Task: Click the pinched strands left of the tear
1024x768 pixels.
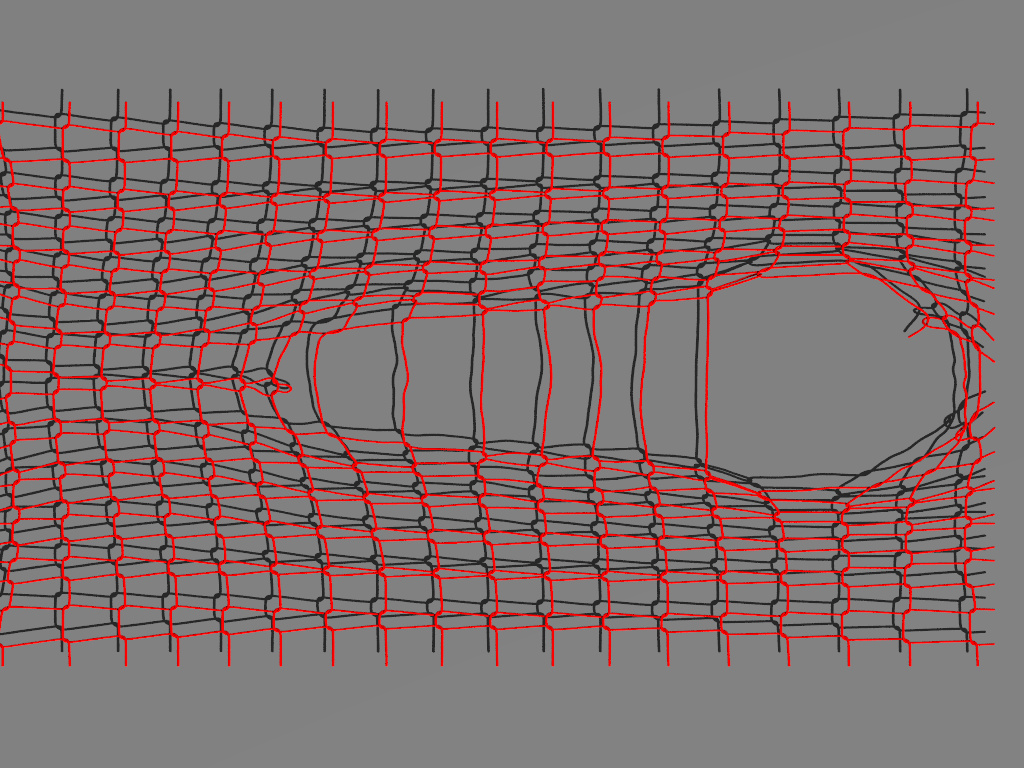Action: [x=200, y=376]
